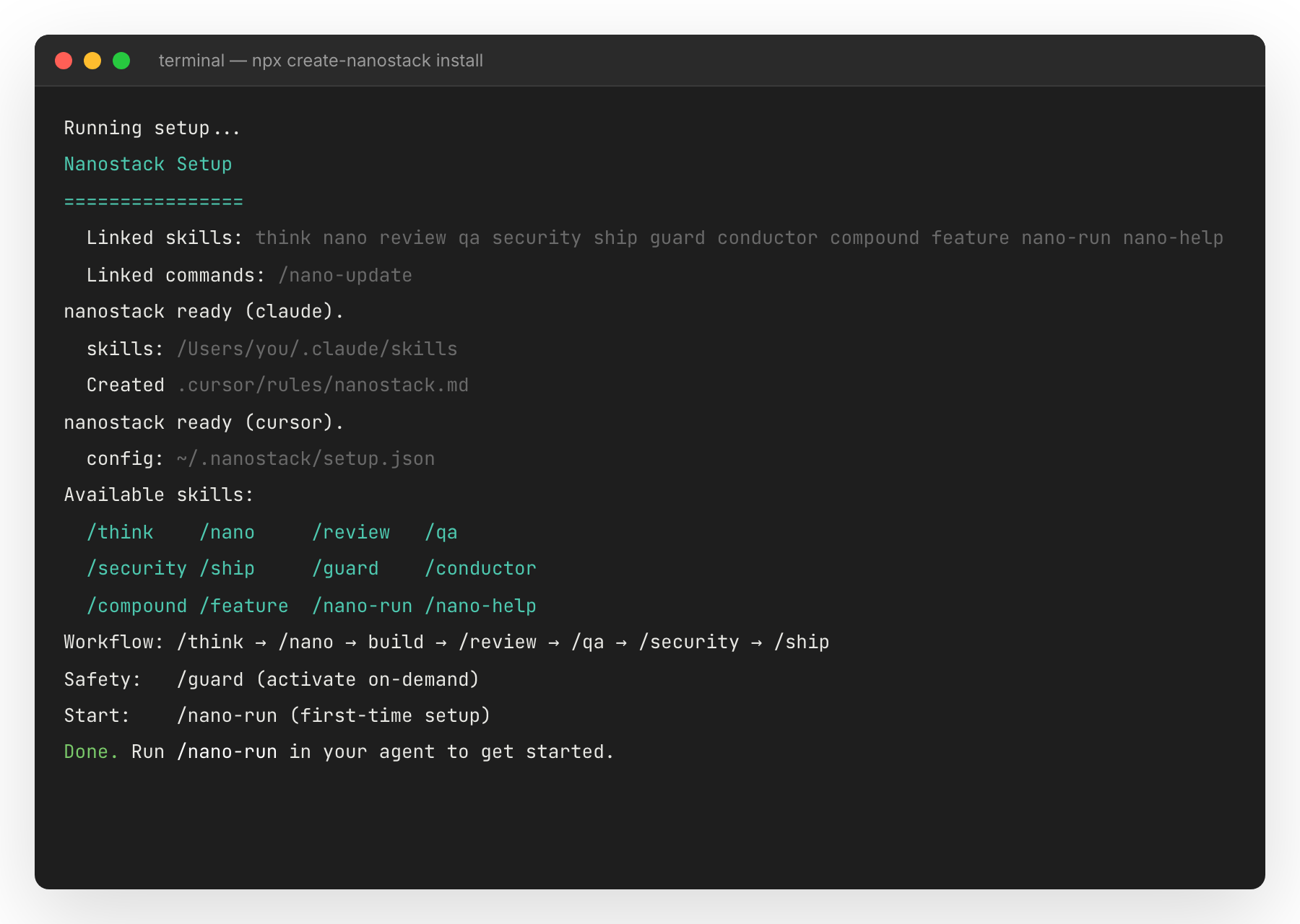Click '/guard (activate on-demand)' safety text

pyautogui.click(x=328, y=680)
